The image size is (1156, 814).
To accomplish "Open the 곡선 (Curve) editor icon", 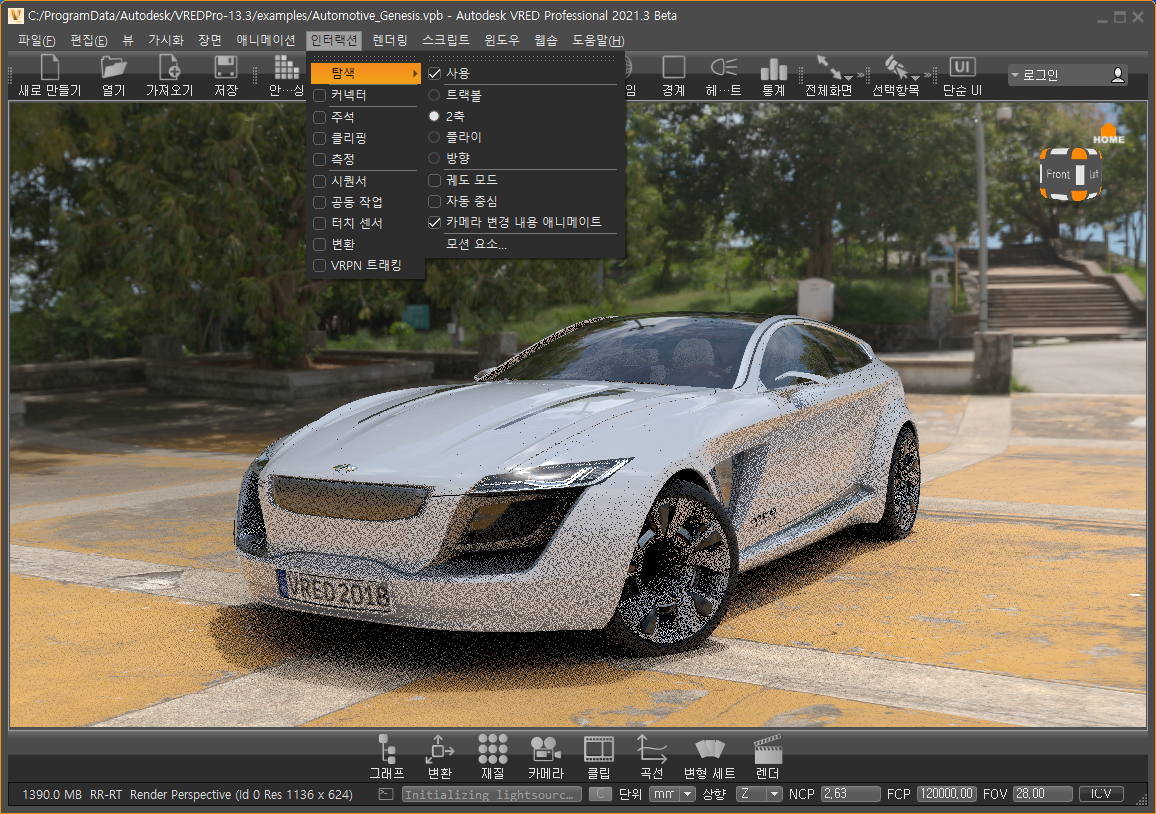I will (x=652, y=749).
